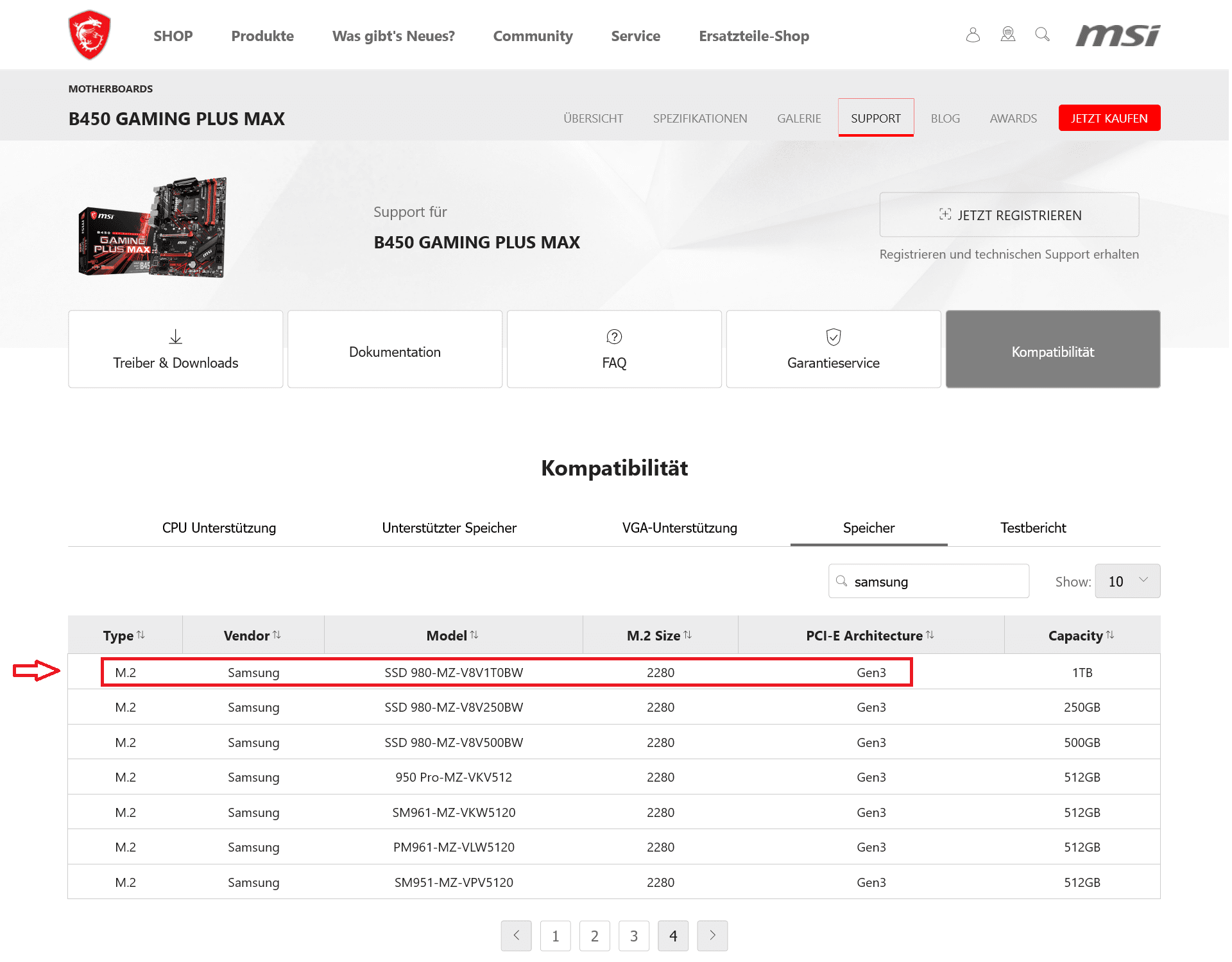This screenshot has height=962, width=1232.
Task: Switch to Unterstützter Speicher tab
Action: pyautogui.click(x=449, y=528)
